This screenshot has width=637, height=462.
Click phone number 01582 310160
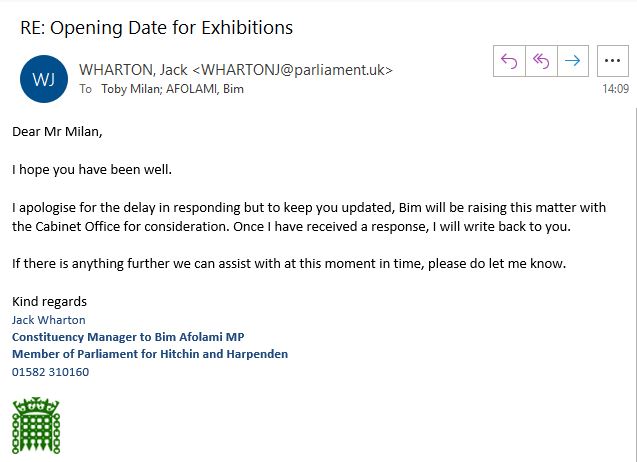tap(50, 372)
